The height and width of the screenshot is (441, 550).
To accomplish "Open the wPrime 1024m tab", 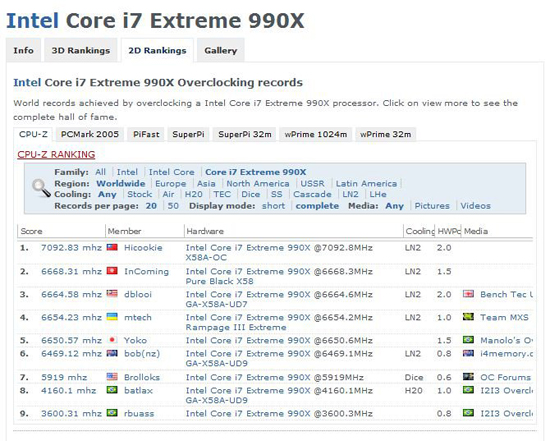I will (x=316, y=134).
